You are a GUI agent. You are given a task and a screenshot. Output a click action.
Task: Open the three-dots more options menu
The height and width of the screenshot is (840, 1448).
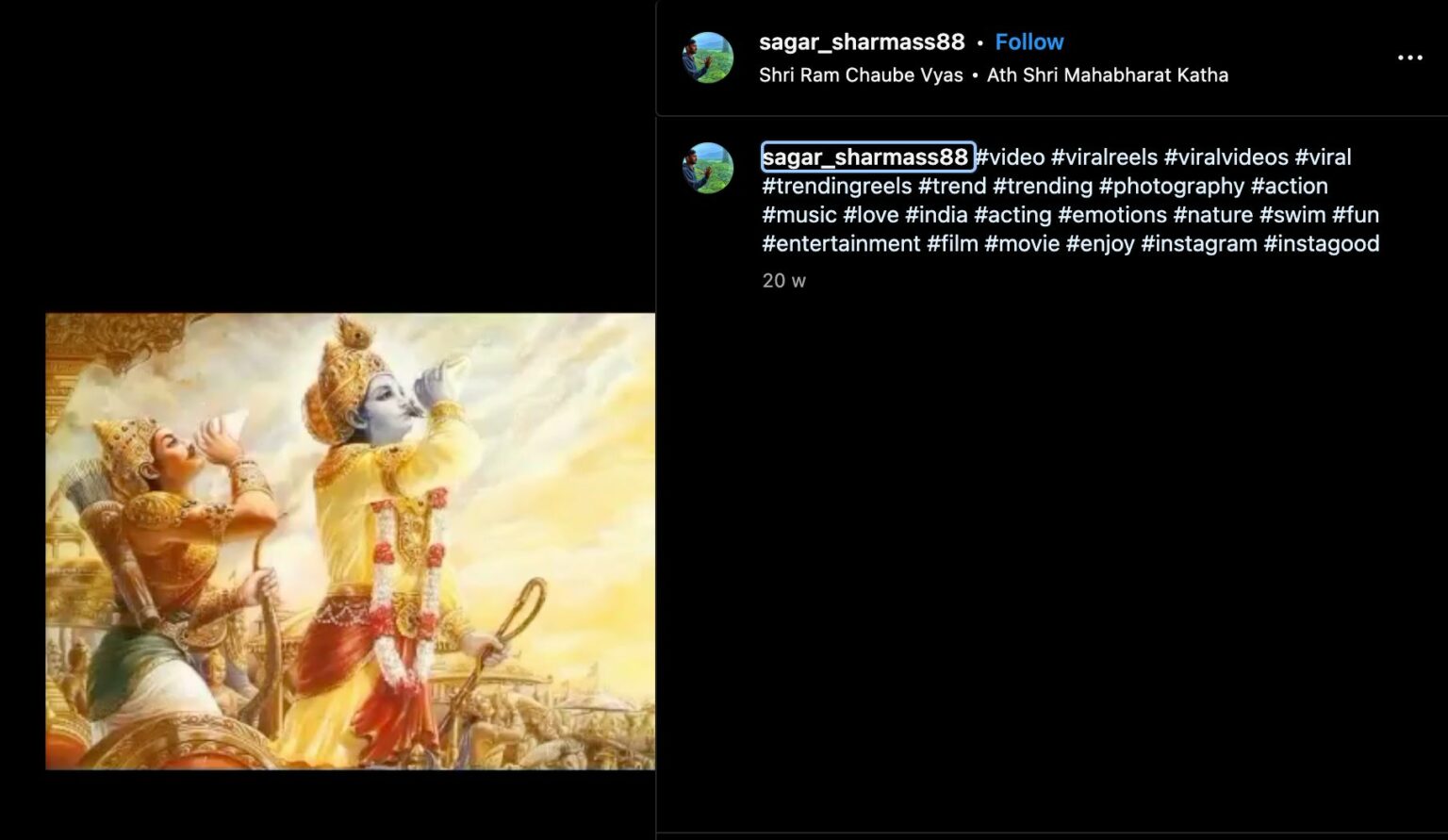pyautogui.click(x=1409, y=58)
